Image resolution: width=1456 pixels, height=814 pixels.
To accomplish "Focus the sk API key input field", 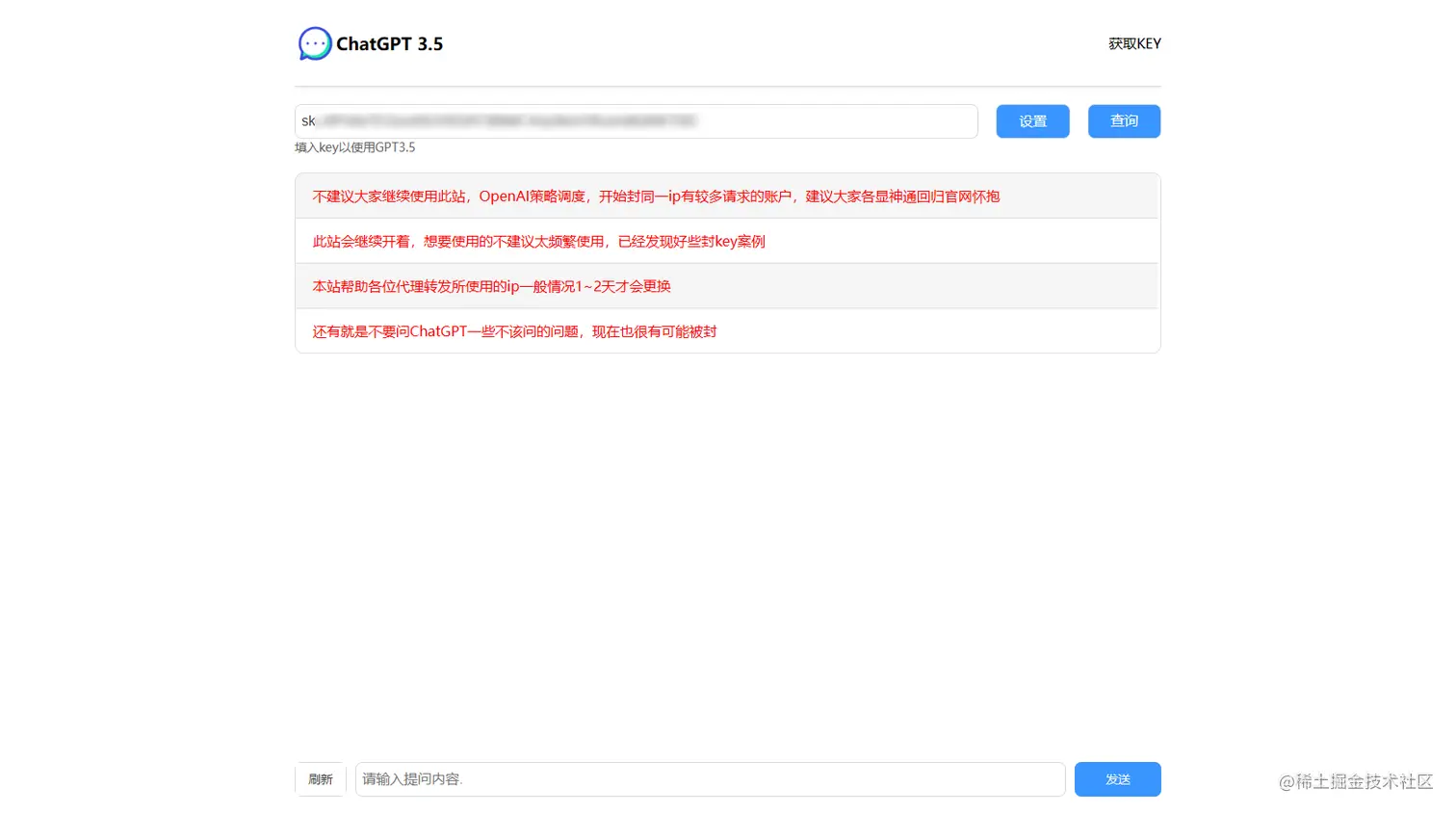I will (637, 121).
